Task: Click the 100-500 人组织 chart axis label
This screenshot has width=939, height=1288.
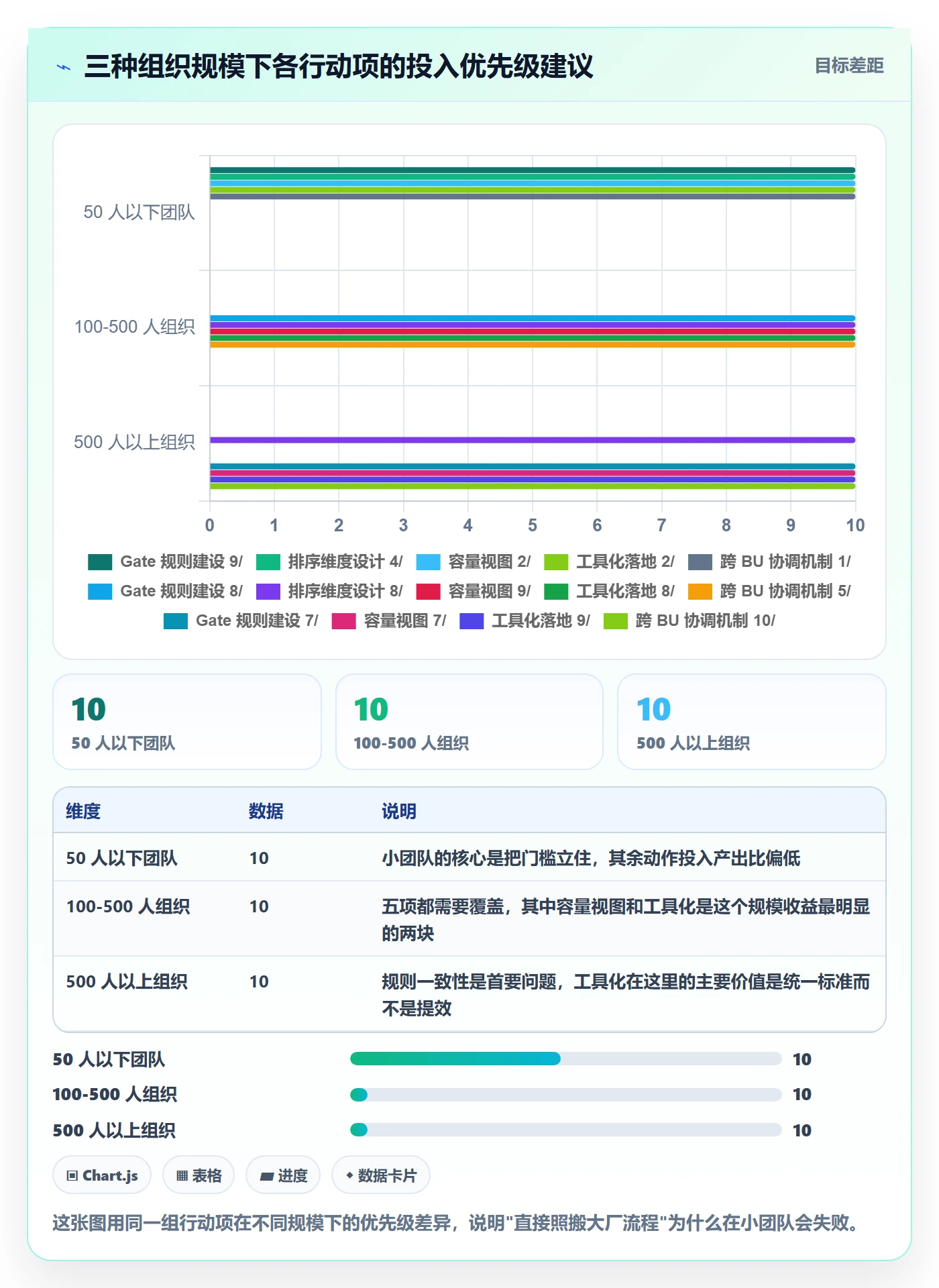Action: click(x=134, y=327)
